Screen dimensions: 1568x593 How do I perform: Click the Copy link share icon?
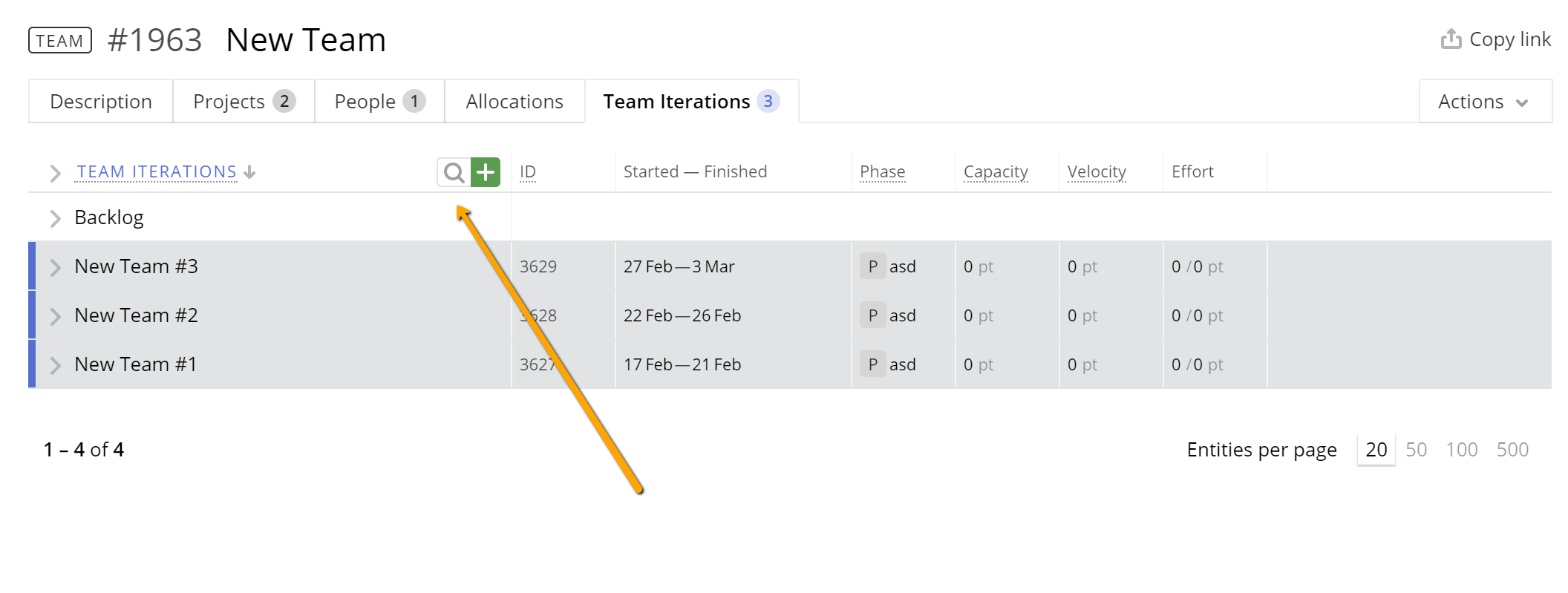[1451, 39]
